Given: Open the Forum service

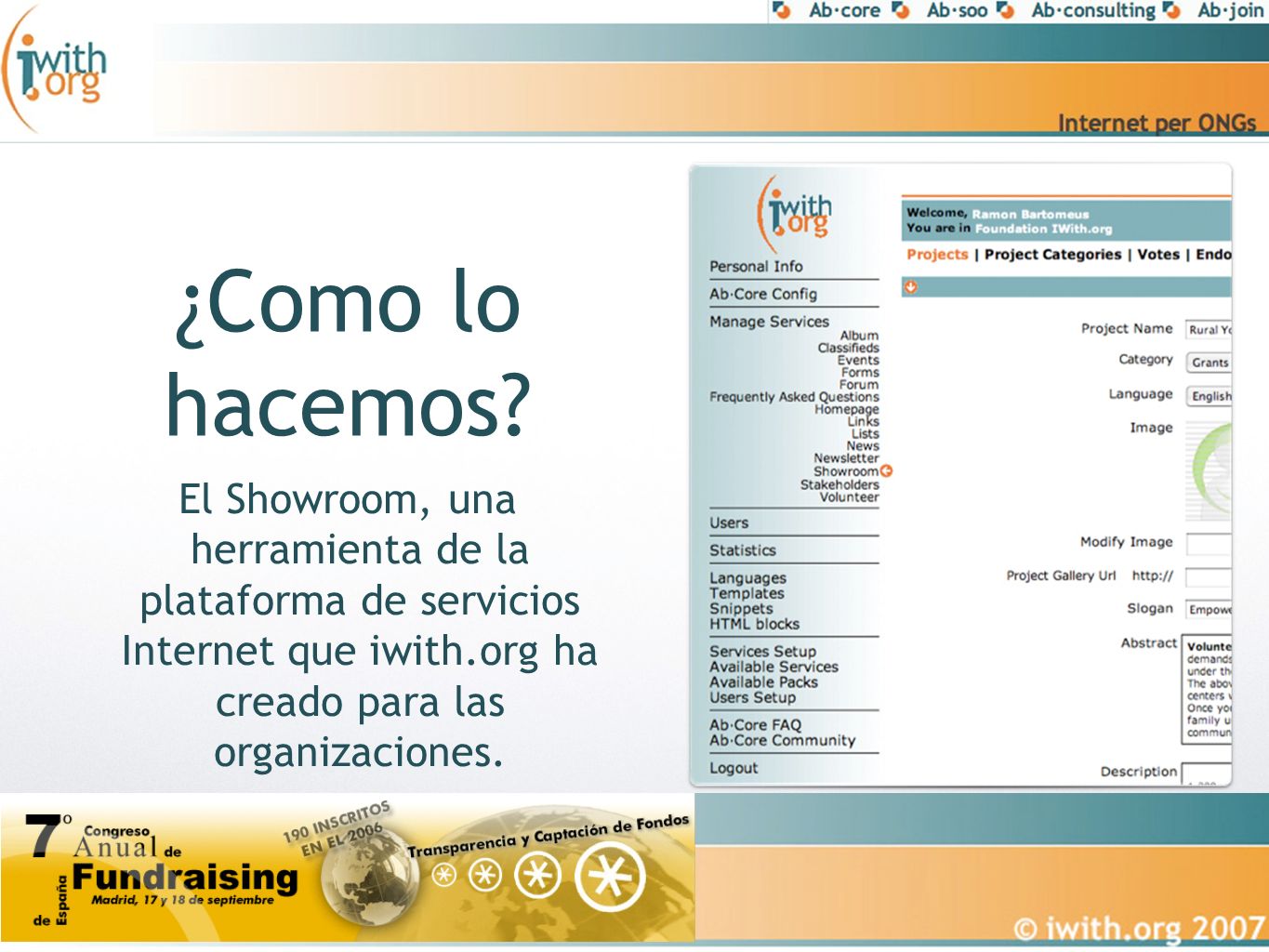Looking at the screenshot, I should pyautogui.click(x=859, y=384).
